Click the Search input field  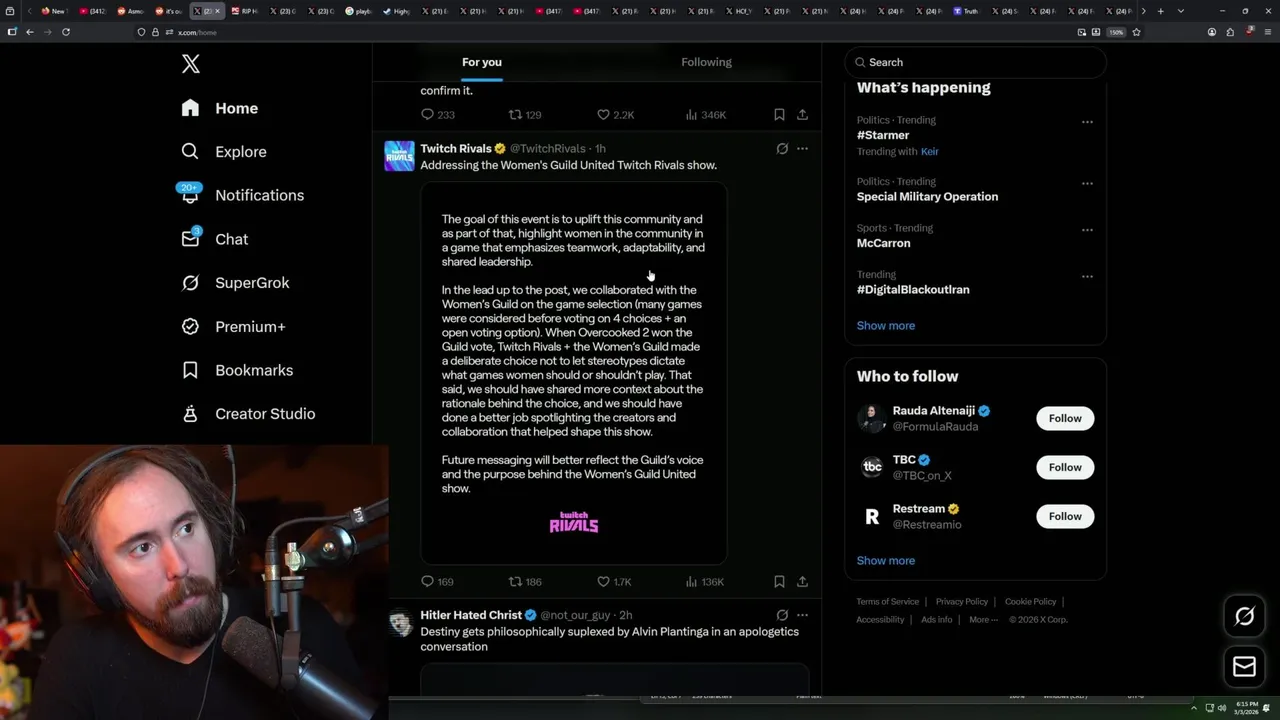pos(975,62)
